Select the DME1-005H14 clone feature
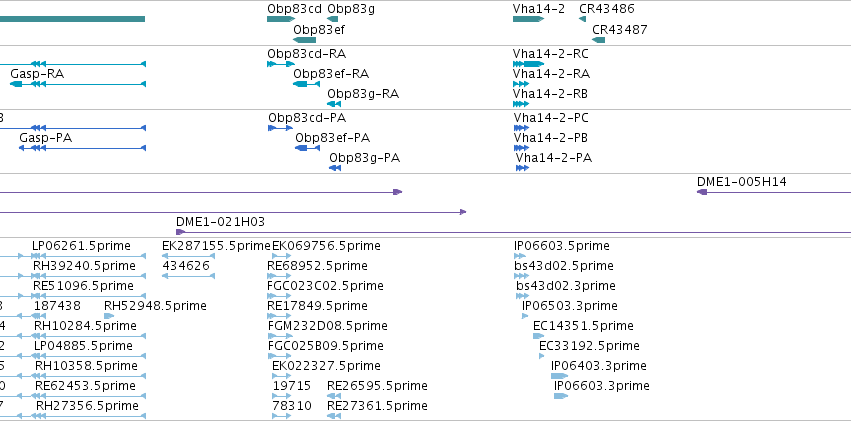 [774, 192]
